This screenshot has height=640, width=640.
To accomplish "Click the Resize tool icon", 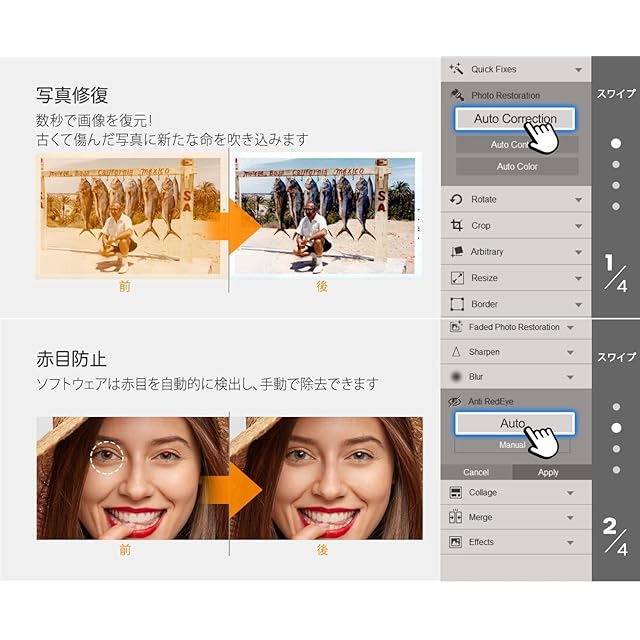I will [457, 278].
